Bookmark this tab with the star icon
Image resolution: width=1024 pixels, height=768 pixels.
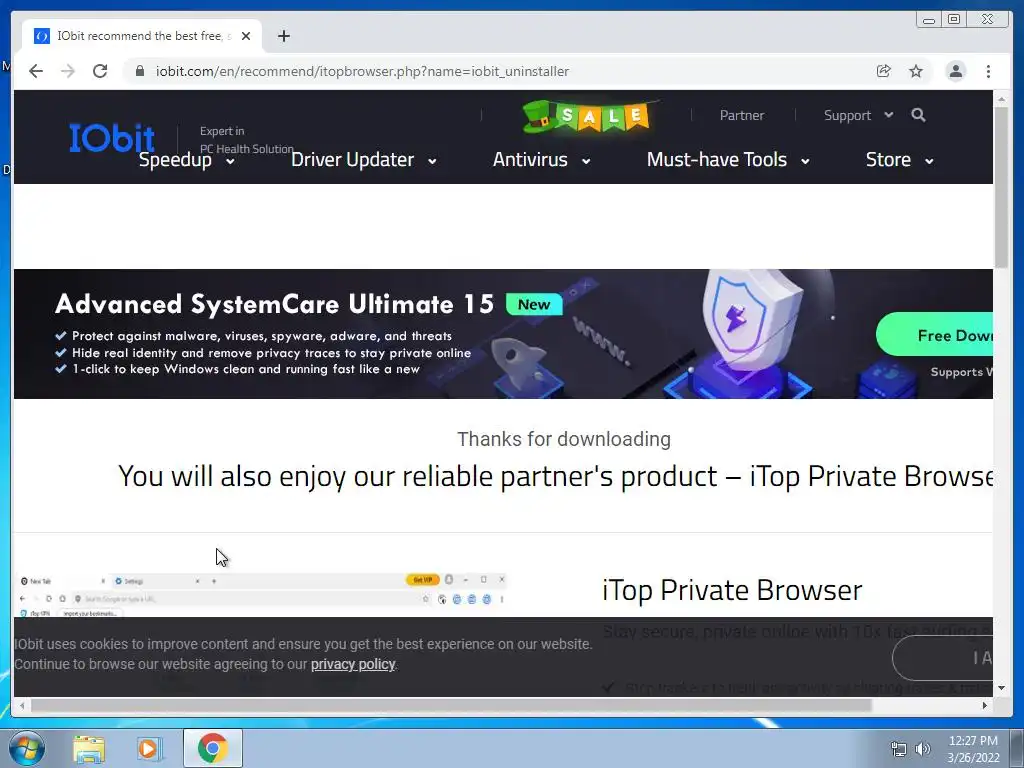pyautogui.click(x=916, y=71)
